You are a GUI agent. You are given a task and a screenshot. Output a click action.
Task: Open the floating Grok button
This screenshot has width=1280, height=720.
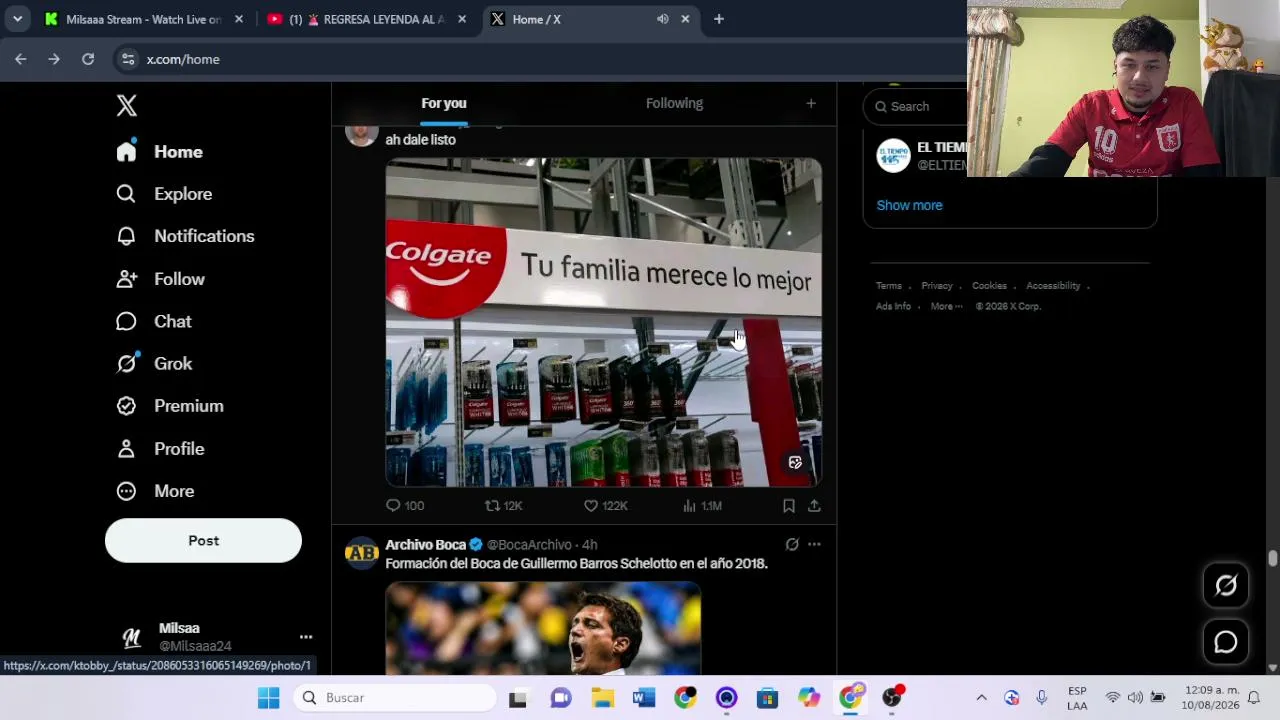[x=1226, y=586]
